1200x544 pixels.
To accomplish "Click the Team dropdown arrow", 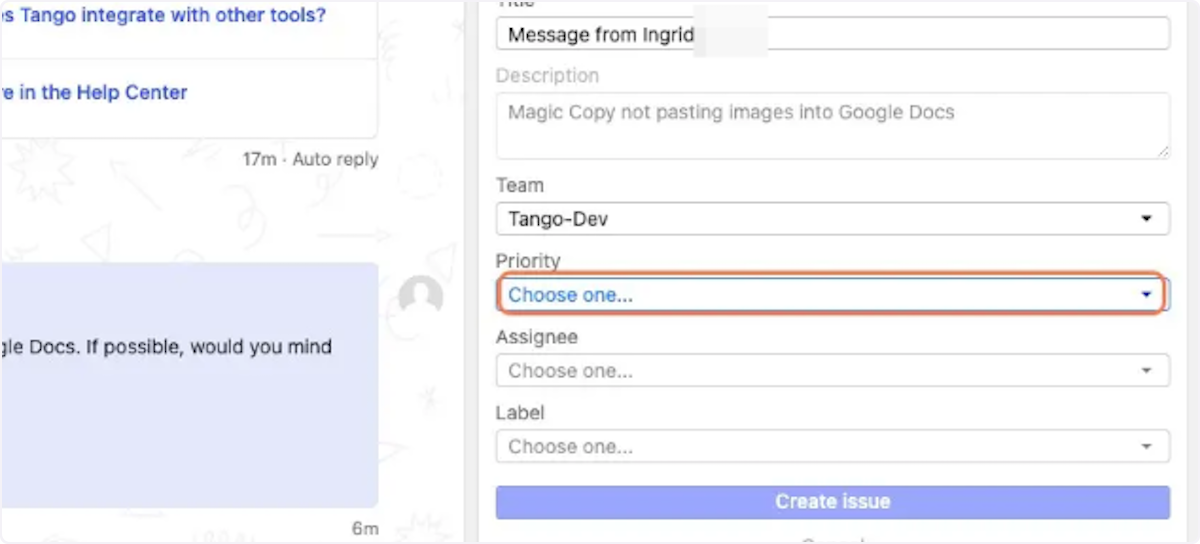I will click(1146, 219).
